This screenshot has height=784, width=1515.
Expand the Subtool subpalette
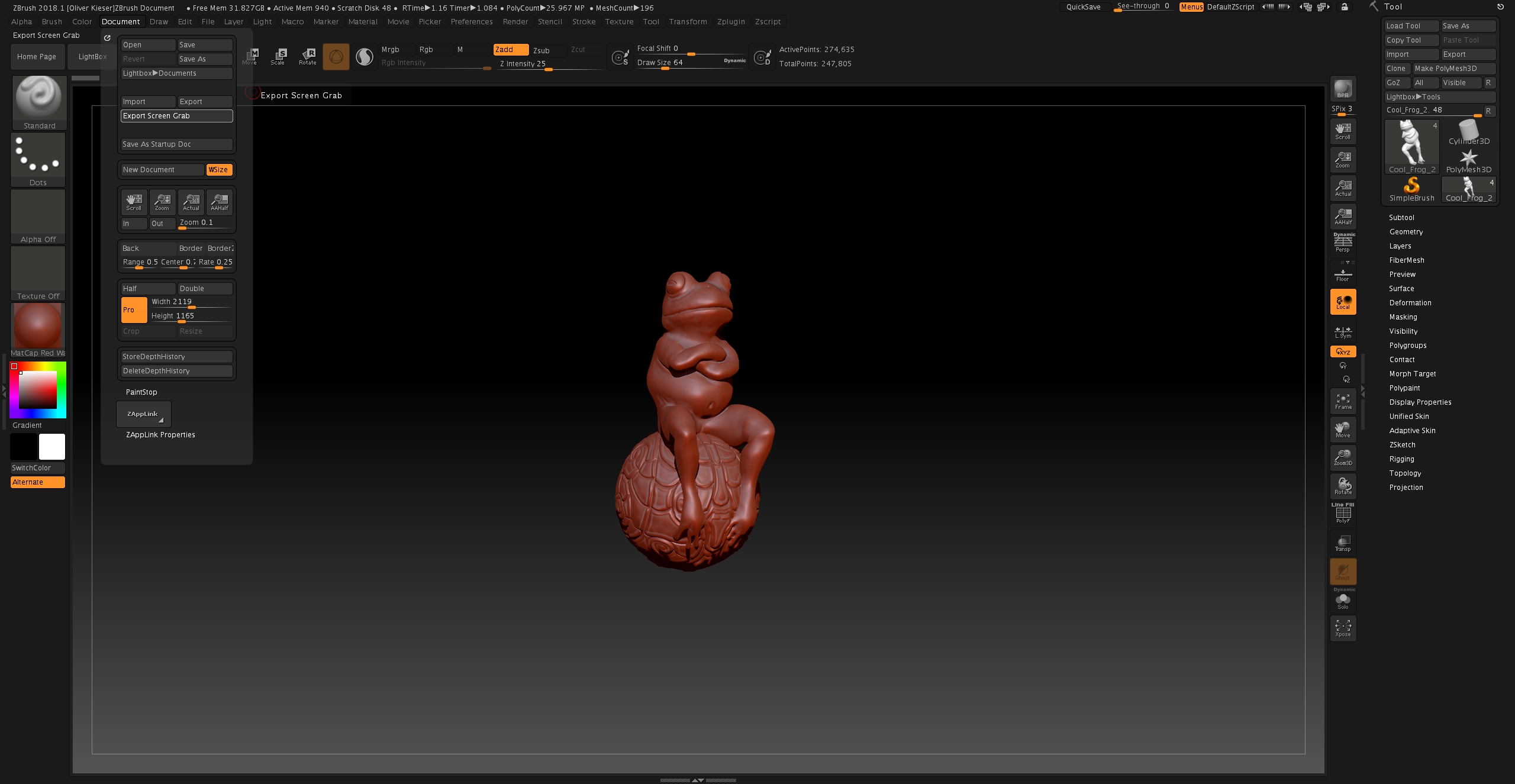click(1401, 218)
